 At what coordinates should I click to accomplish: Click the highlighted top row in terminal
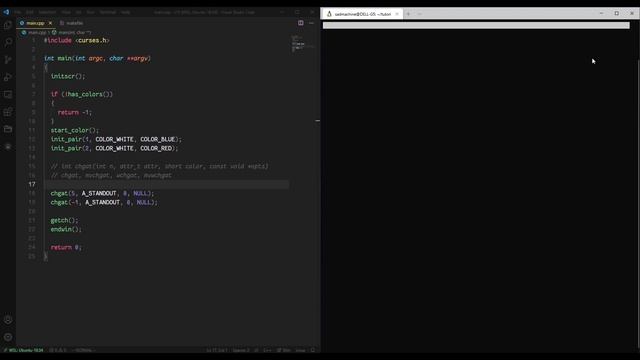pyautogui.click(x=476, y=25)
